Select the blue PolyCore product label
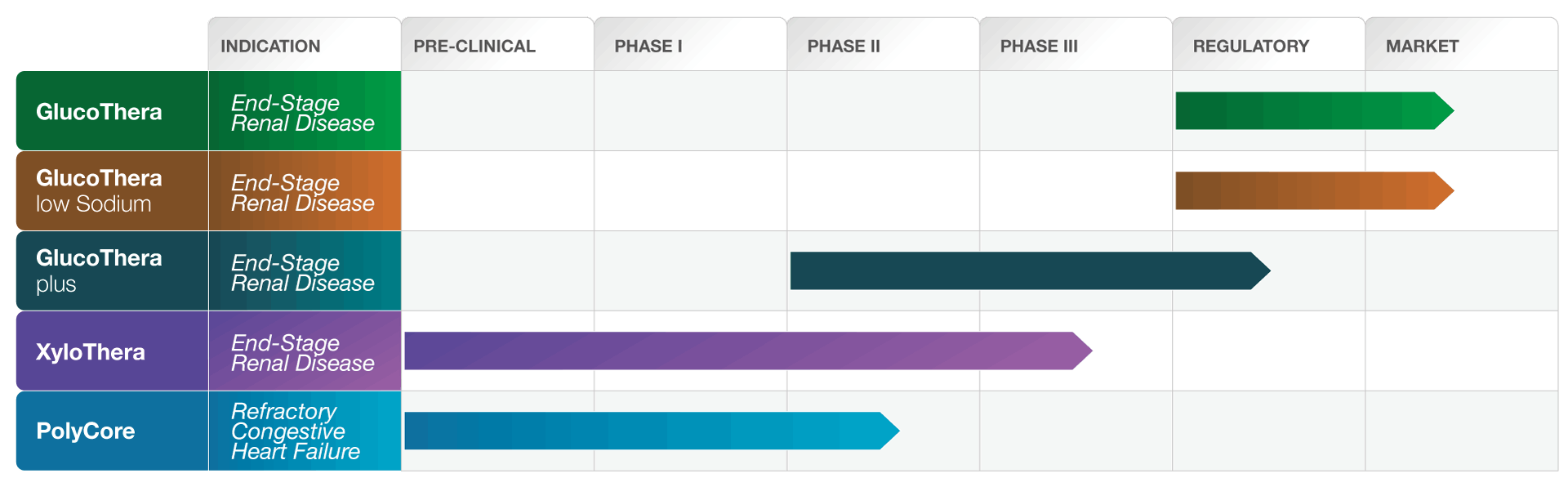Image resolution: width=1568 pixels, height=487 pixels. tap(113, 431)
